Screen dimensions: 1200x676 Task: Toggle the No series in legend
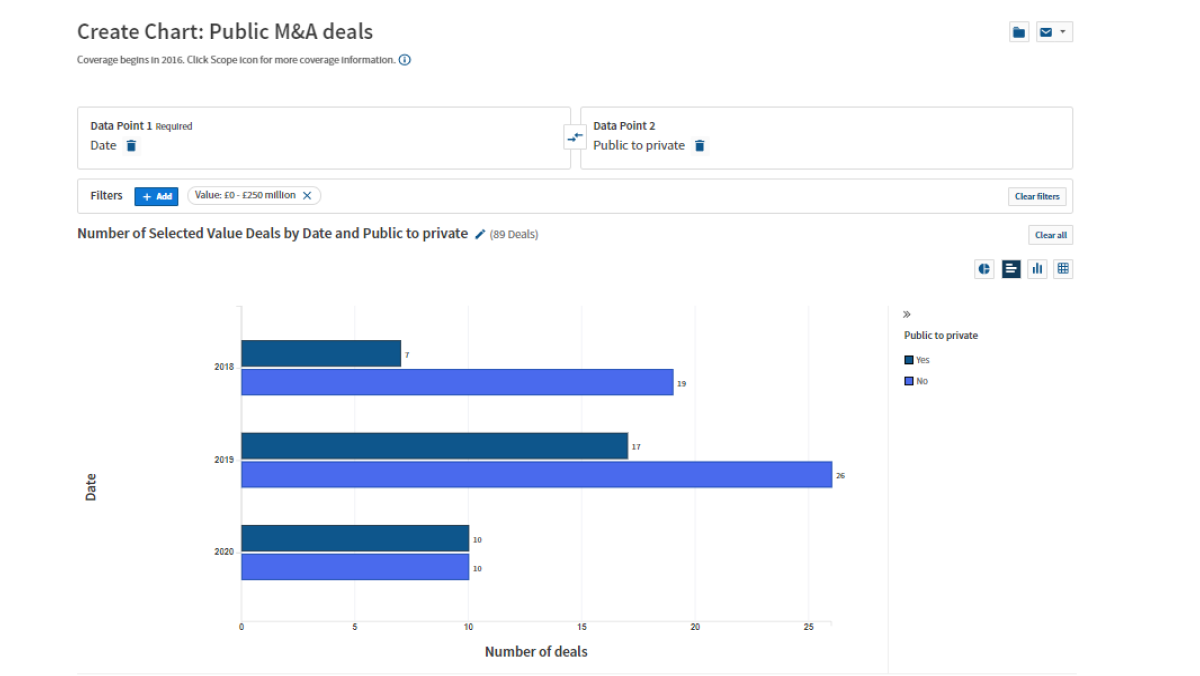(x=916, y=381)
